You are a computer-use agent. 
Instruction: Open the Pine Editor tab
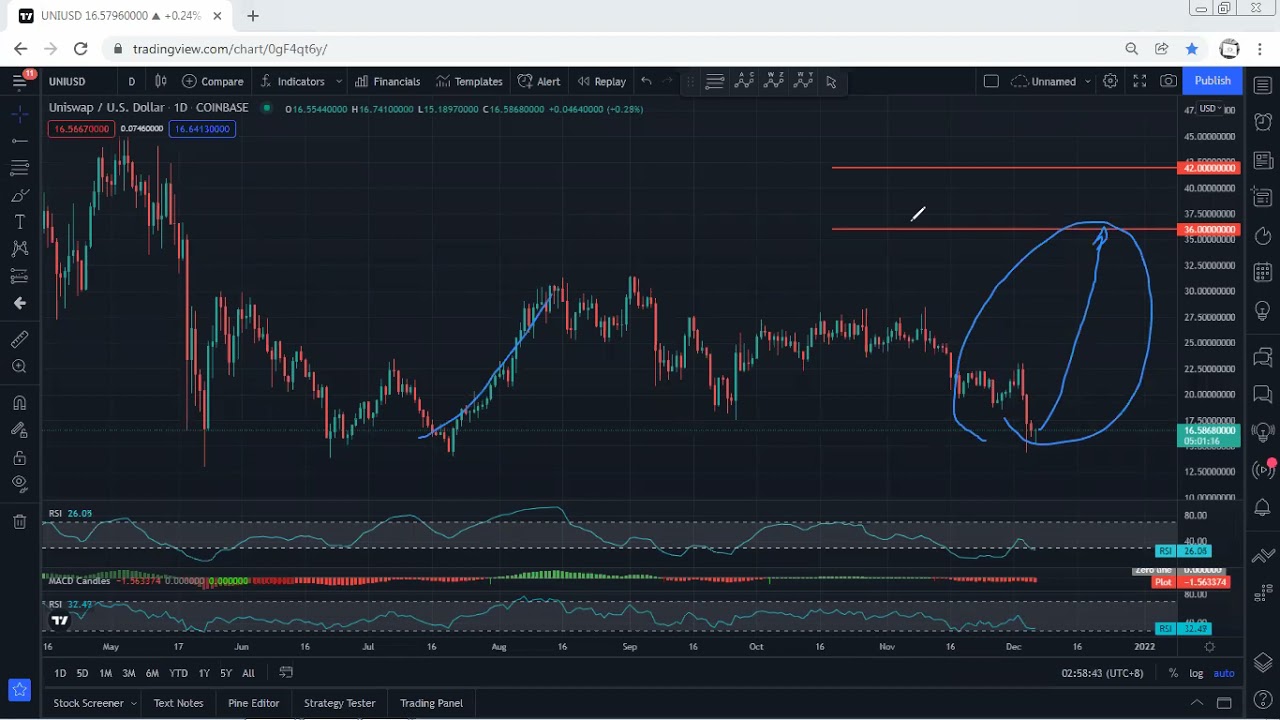(x=253, y=703)
